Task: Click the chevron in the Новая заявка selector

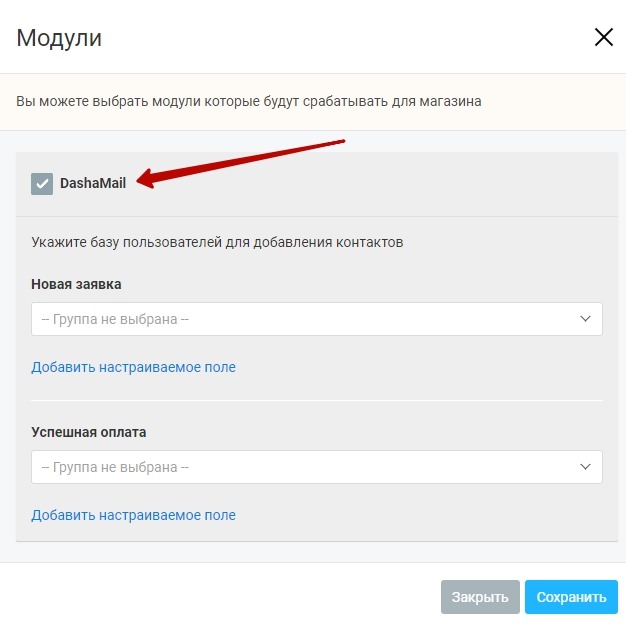Action: pos(586,319)
